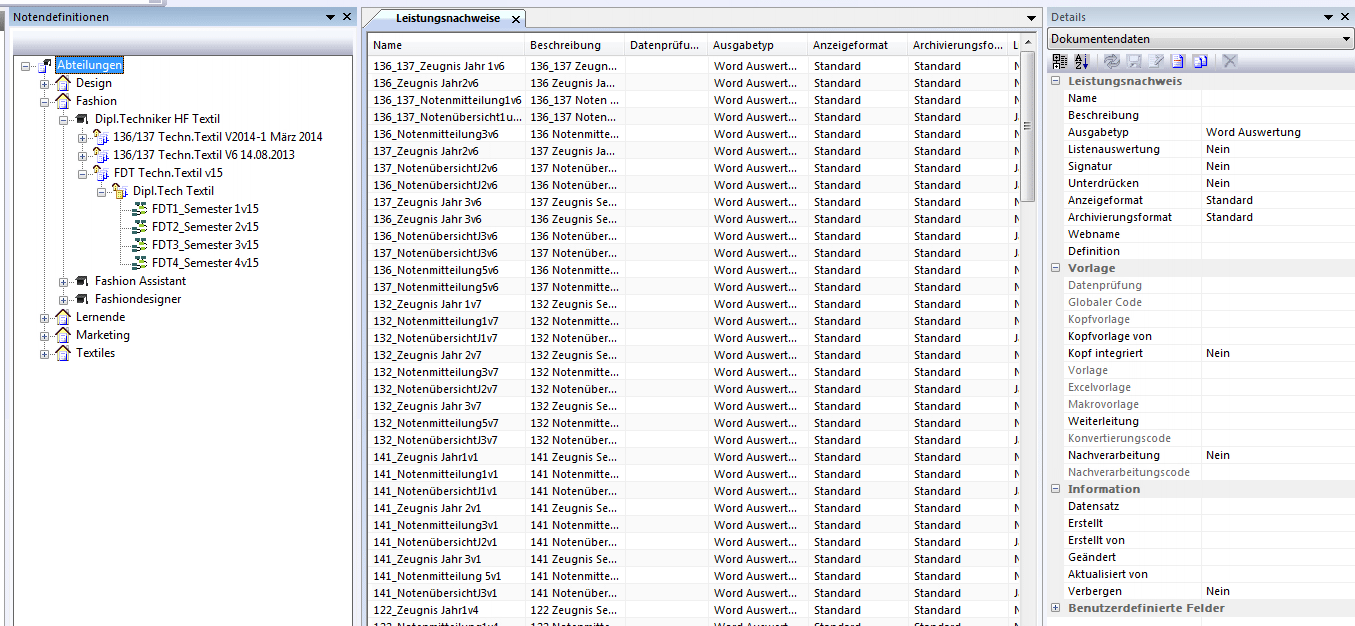Image resolution: width=1355 pixels, height=626 pixels.
Task: Click the alphabetical A-Z sort icon
Action: pyautogui.click(x=1081, y=61)
